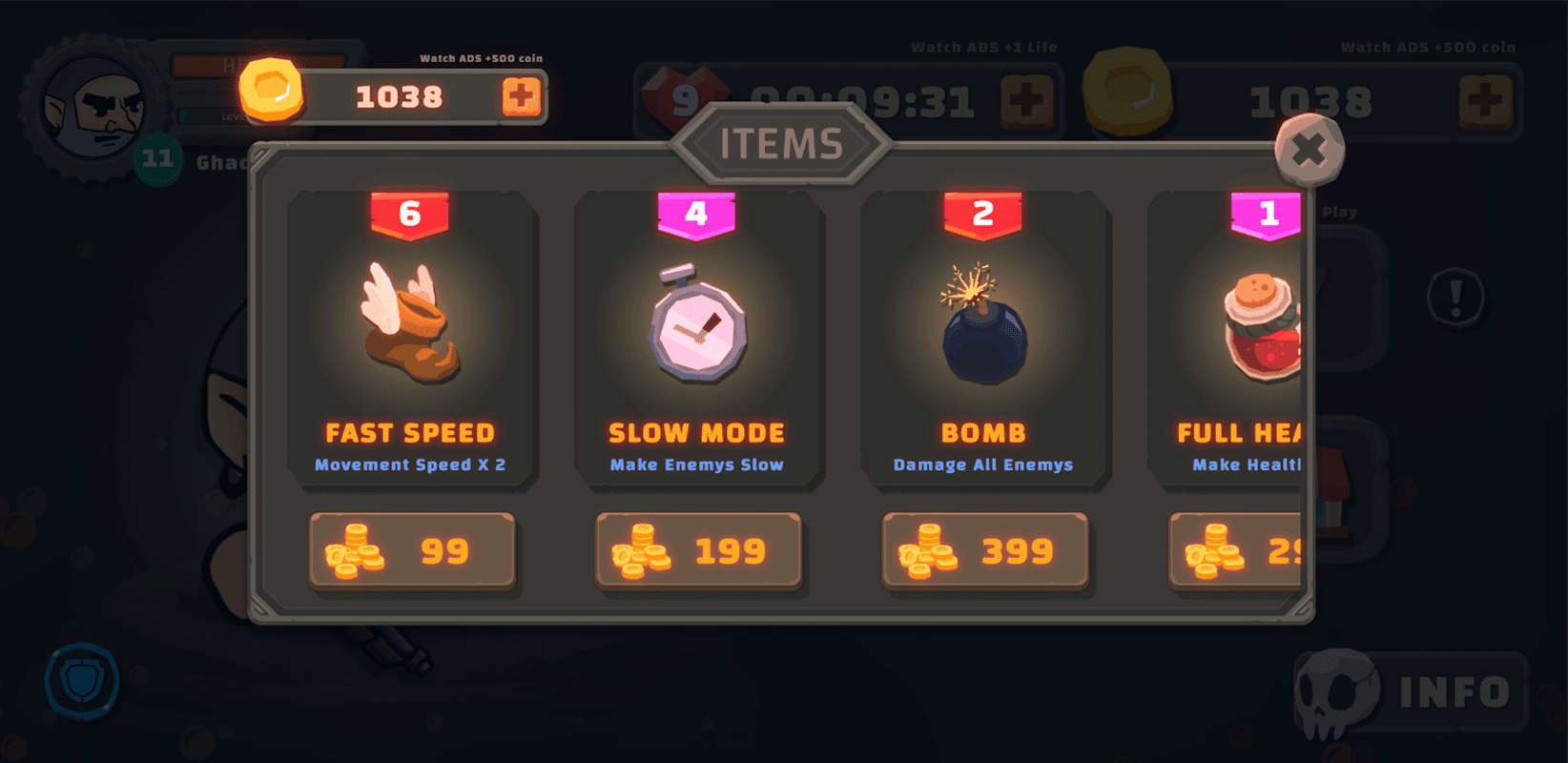Tap the Fast Speed quantity badge showing 6
Viewport: 1568px width, 763px height.
[x=410, y=215]
